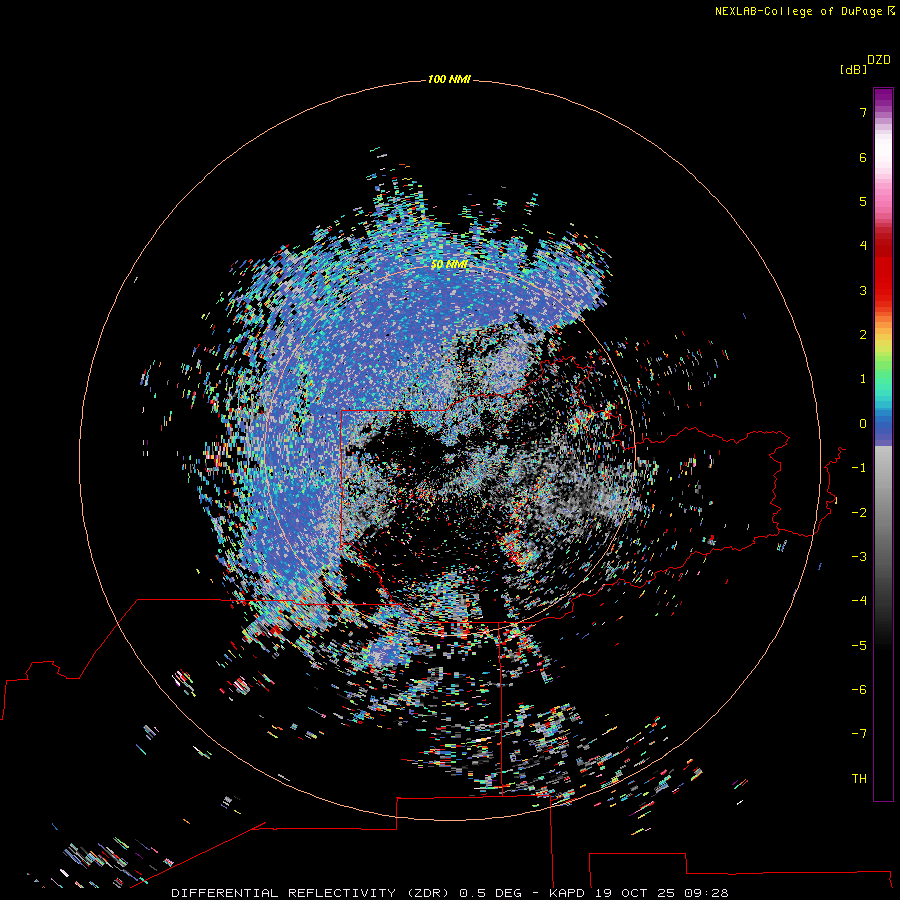Click the 50 NMI range ring label
This screenshot has height=900, width=900.
(x=449, y=264)
